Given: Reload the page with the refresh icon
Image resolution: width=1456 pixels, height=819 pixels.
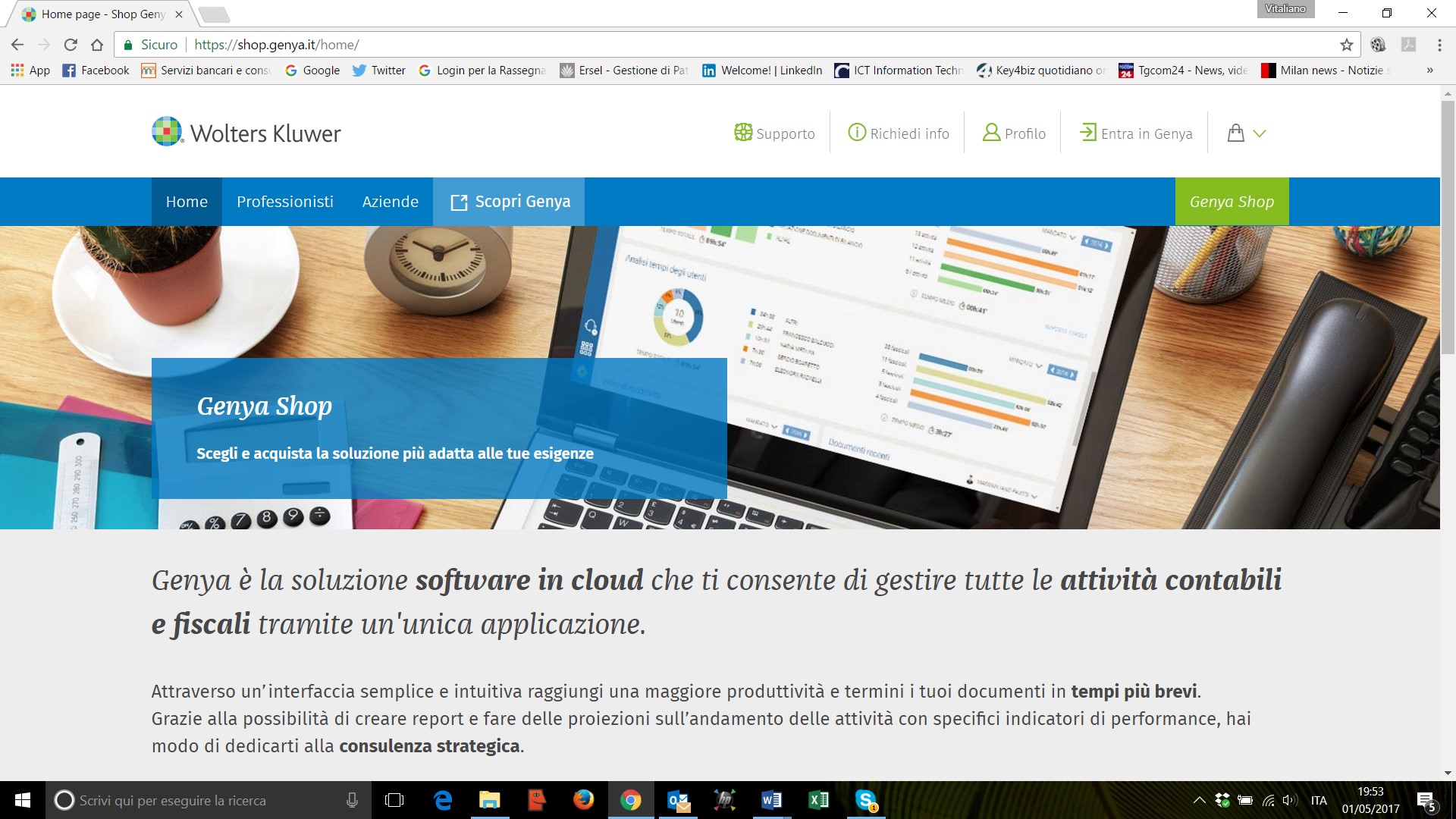Looking at the screenshot, I should pyautogui.click(x=71, y=45).
